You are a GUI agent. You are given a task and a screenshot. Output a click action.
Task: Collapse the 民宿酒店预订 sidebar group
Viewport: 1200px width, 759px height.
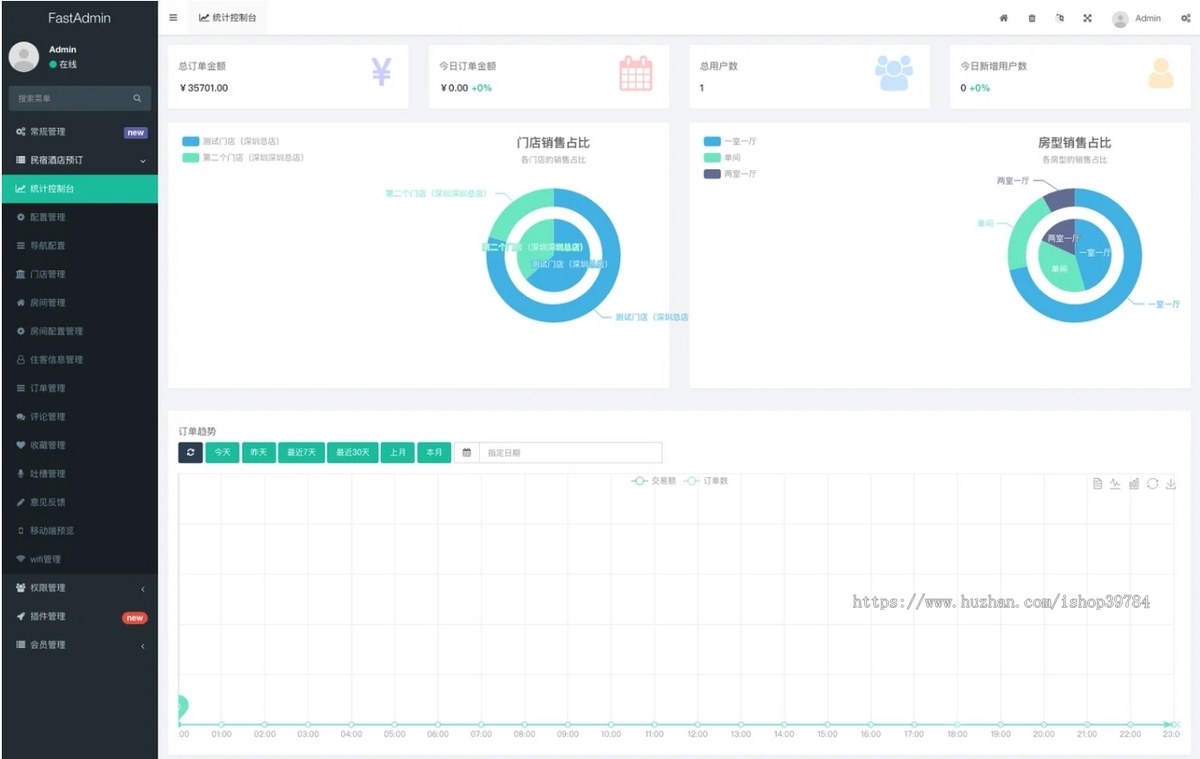(79, 160)
